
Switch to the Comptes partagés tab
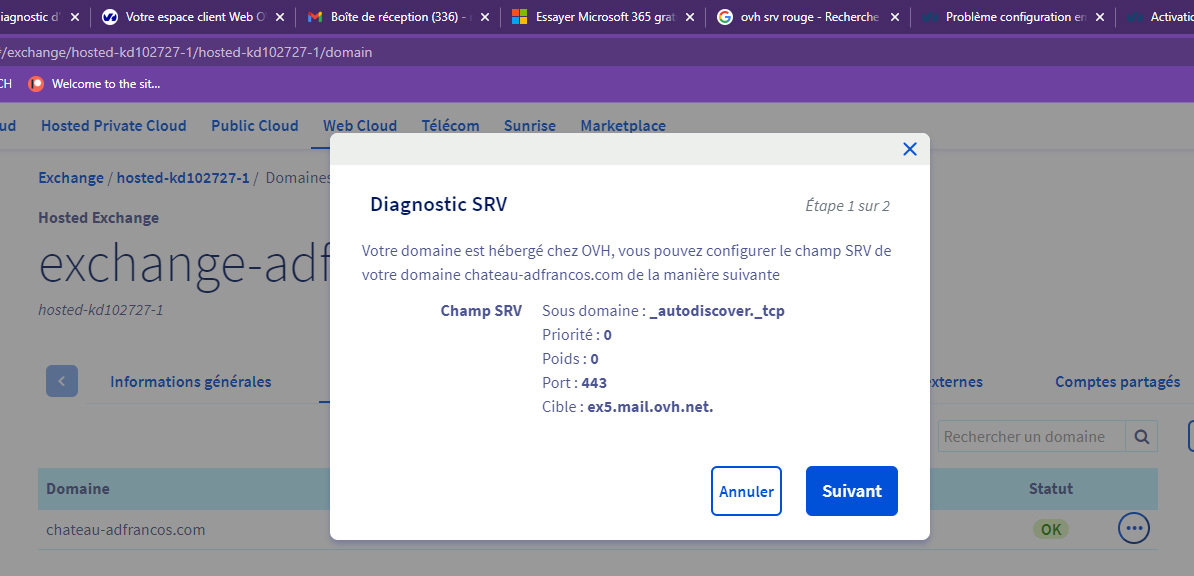(1117, 381)
